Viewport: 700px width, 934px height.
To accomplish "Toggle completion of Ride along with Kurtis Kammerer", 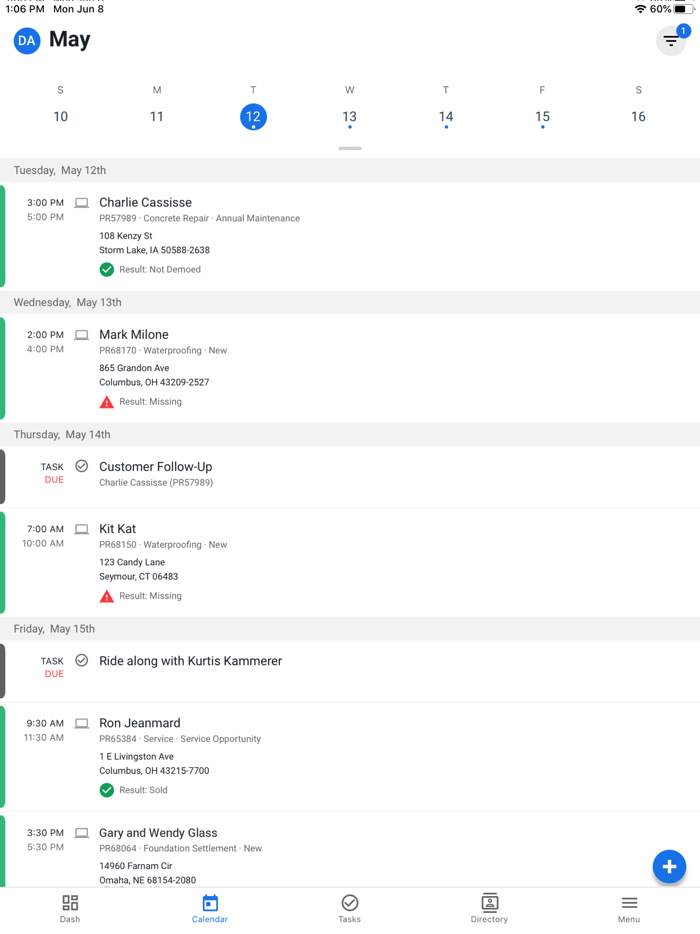I will pos(81,661).
